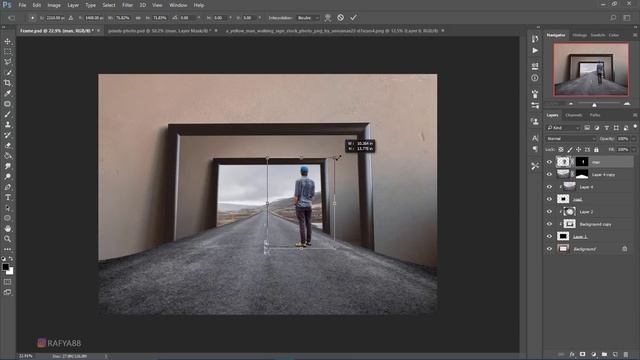Open workspace switcher in options bar
The width and height of the screenshot is (640, 360).
coord(627,18)
